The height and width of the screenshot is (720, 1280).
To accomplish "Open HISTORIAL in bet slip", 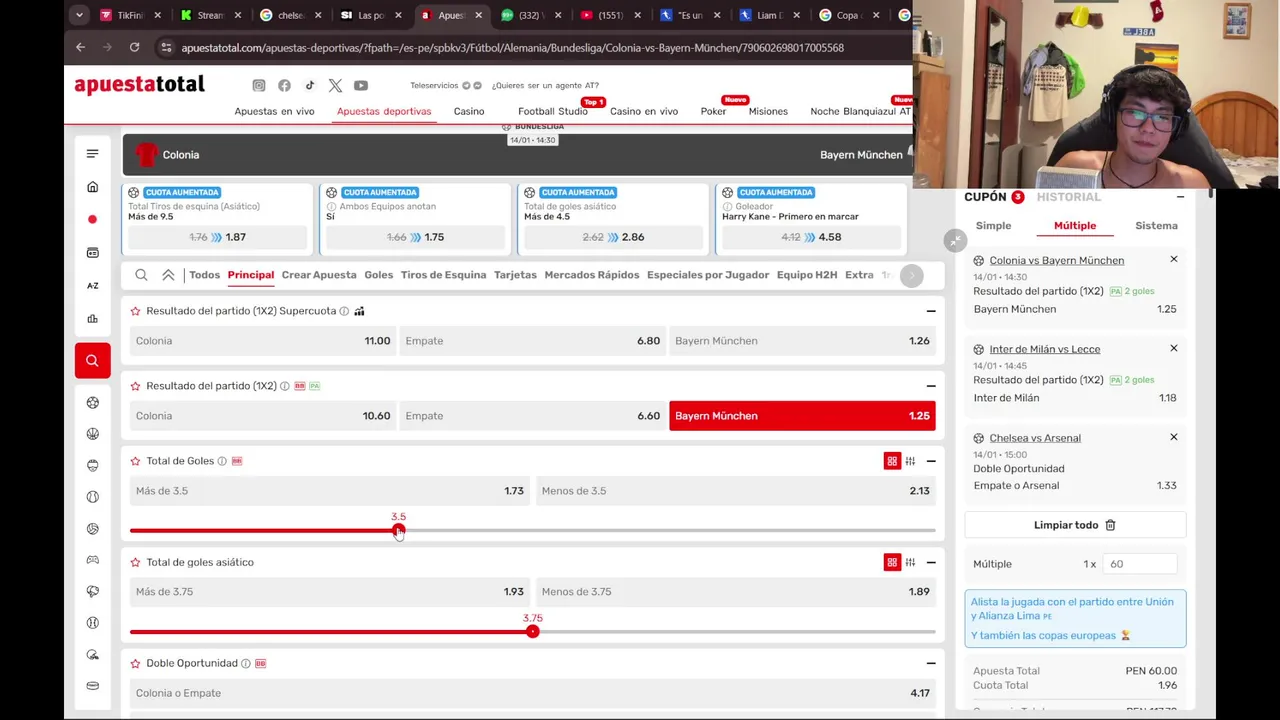I will point(1069,197).
